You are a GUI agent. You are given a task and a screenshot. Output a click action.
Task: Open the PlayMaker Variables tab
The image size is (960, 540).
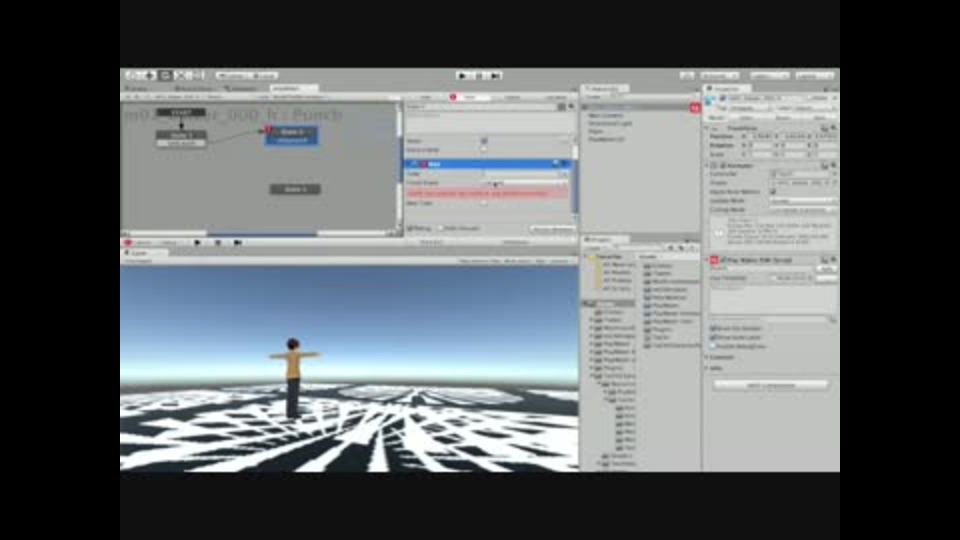click(555, 97)
